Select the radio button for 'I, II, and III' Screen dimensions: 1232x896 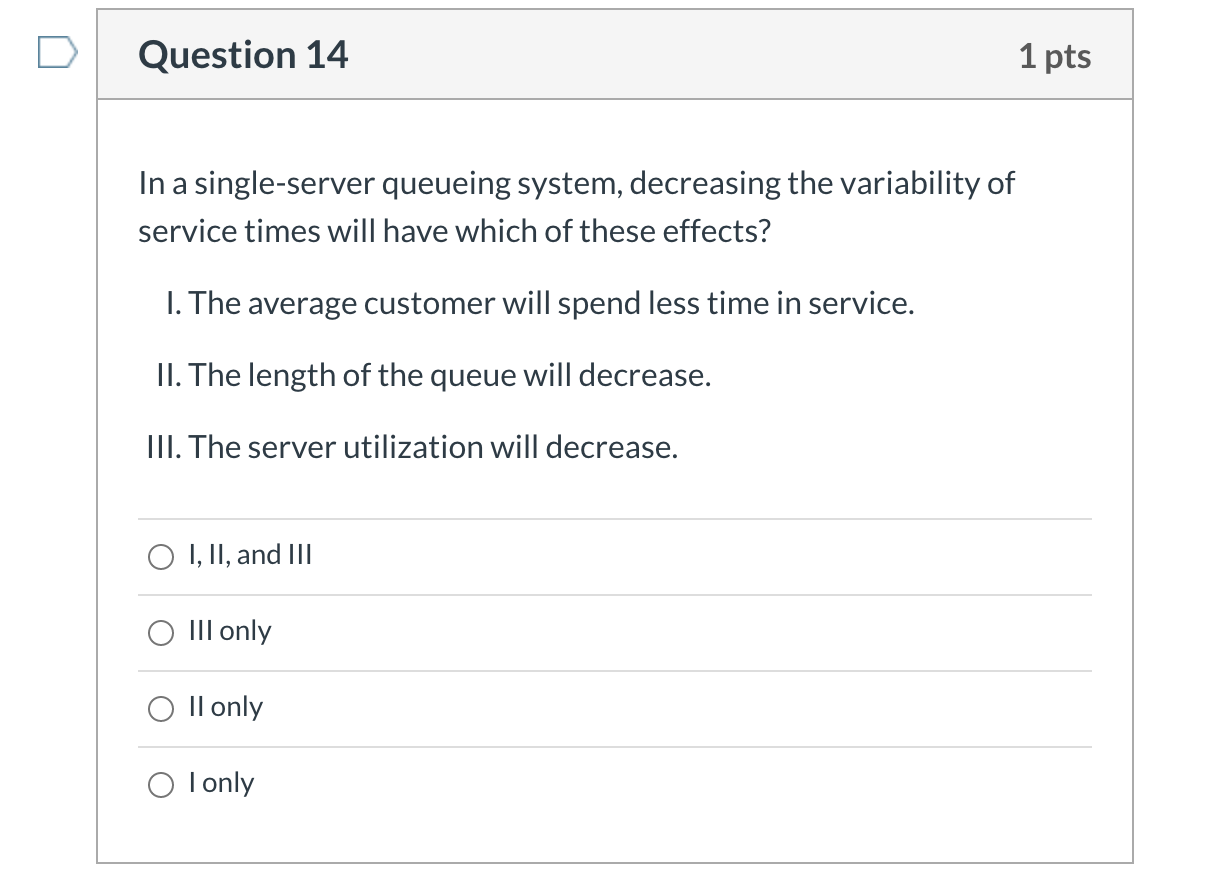pyautogui.click(x=161, y=556)
